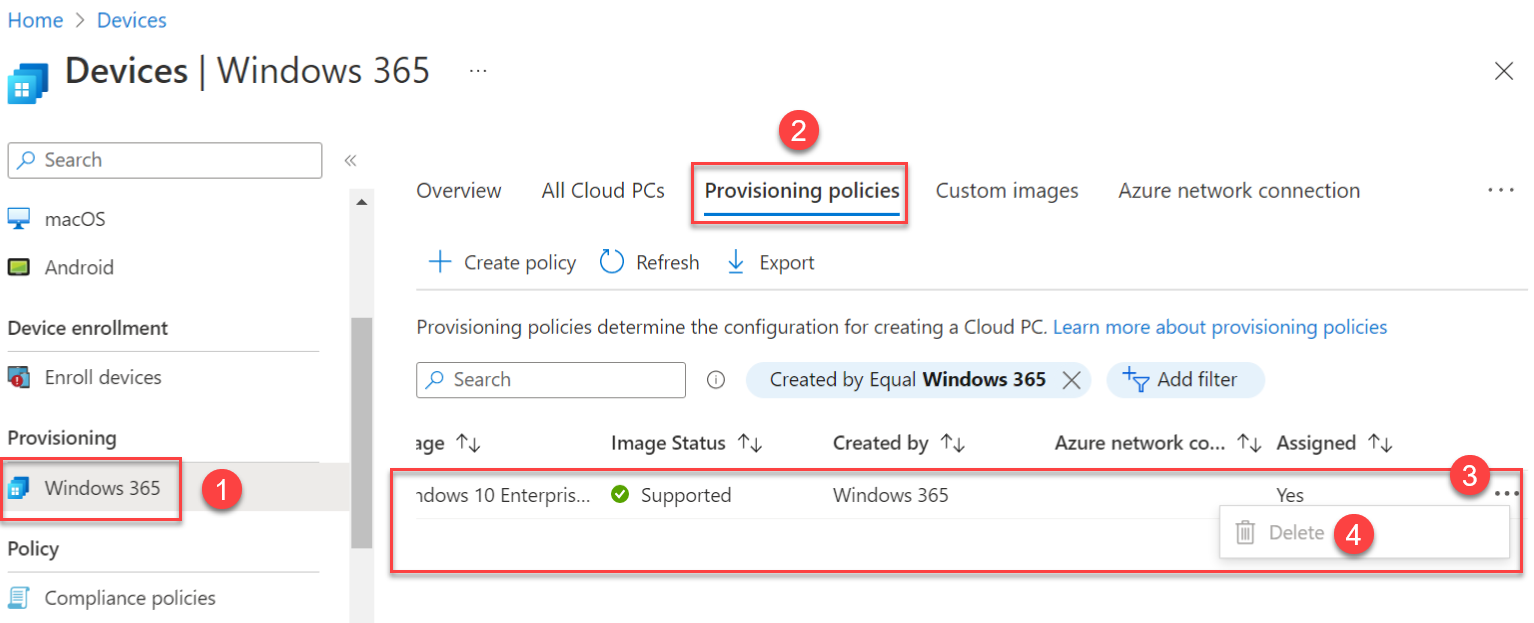The image size is (1534, 623).
Task: Click Learn more about provisioning policies
Action: [x=1219, y=327]
